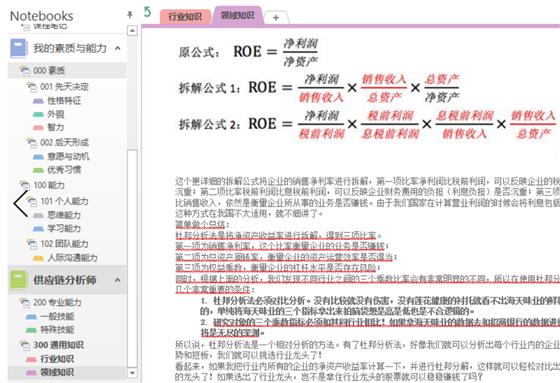Screen dimensions: 560x383
Task: Click the large left arrow overlay
Action: [x=21, y=204]
